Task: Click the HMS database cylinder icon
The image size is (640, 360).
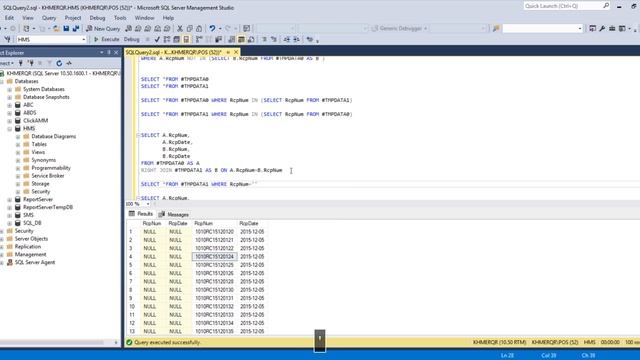Action: [x=18, y=129]
